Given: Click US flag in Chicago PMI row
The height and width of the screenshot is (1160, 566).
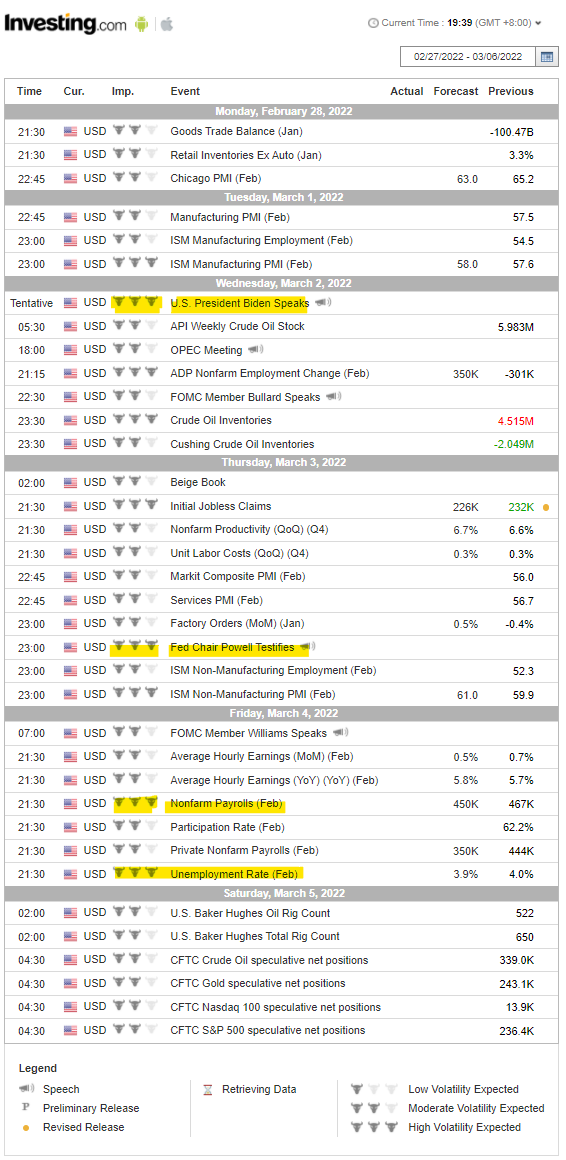Looking at the screenshot, I should click(x=70, y=178).
